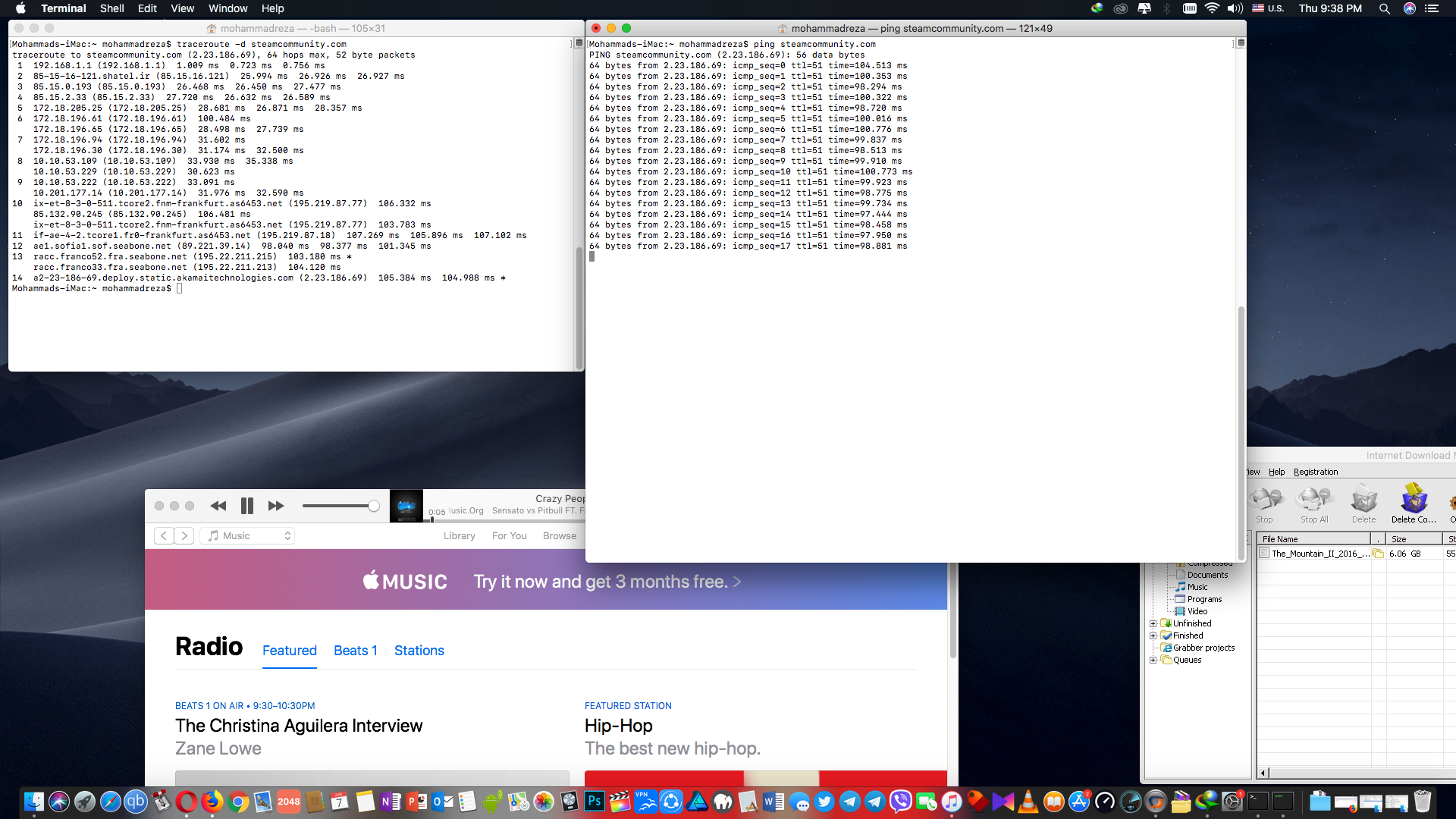Image resolution: width=1456 pixels, height=819 pixels.
Task: Open The Christina Aguilera Interview show
Action: tap(299, 726)
